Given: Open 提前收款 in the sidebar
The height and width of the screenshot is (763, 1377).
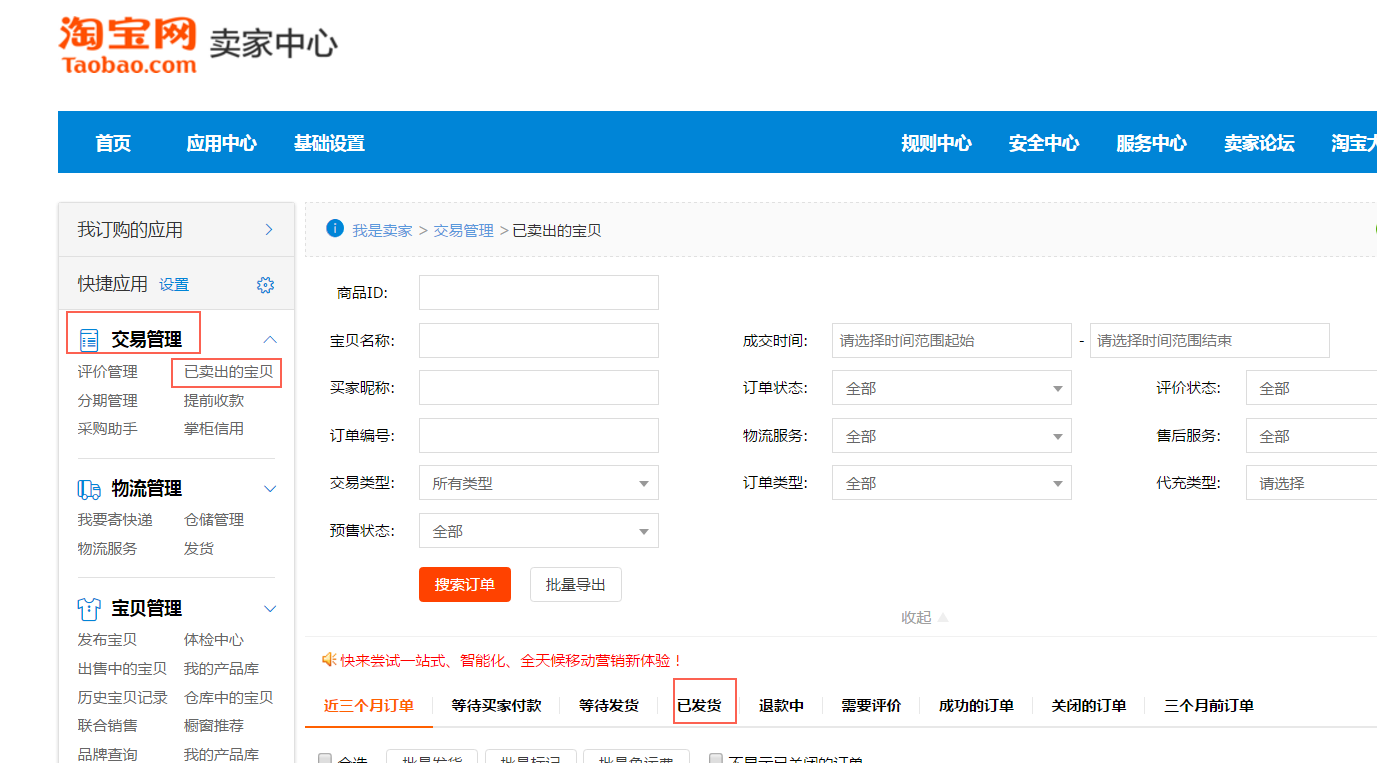Looking at the screenshot, I should pyautogui.click(x=214, y=401).
